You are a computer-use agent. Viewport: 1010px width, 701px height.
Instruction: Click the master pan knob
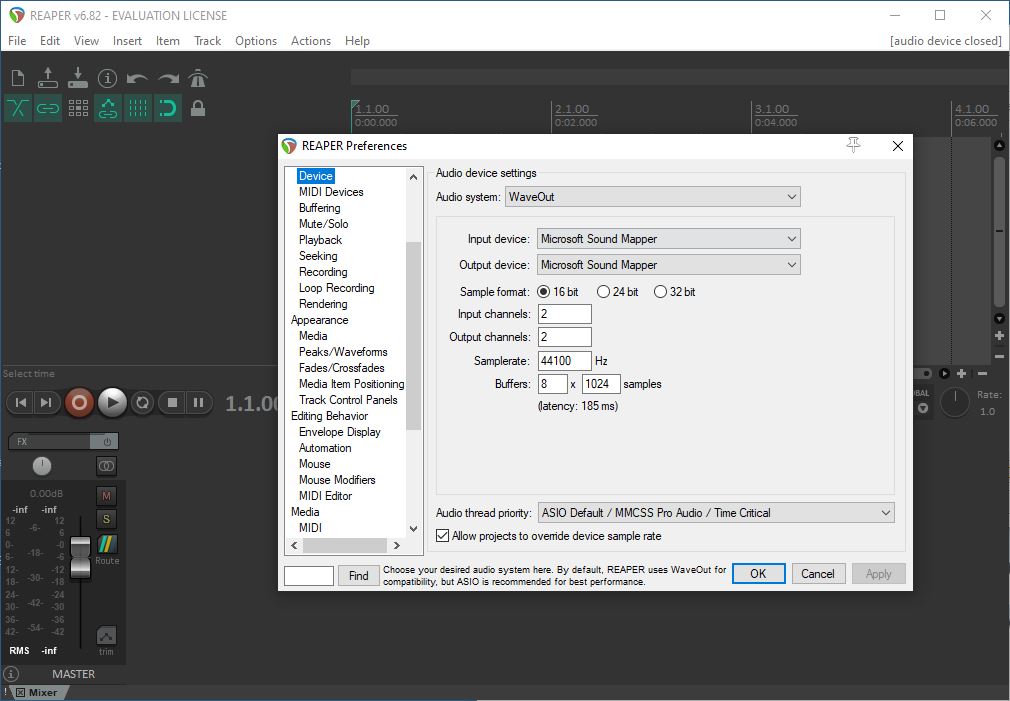tap(42, 465)
